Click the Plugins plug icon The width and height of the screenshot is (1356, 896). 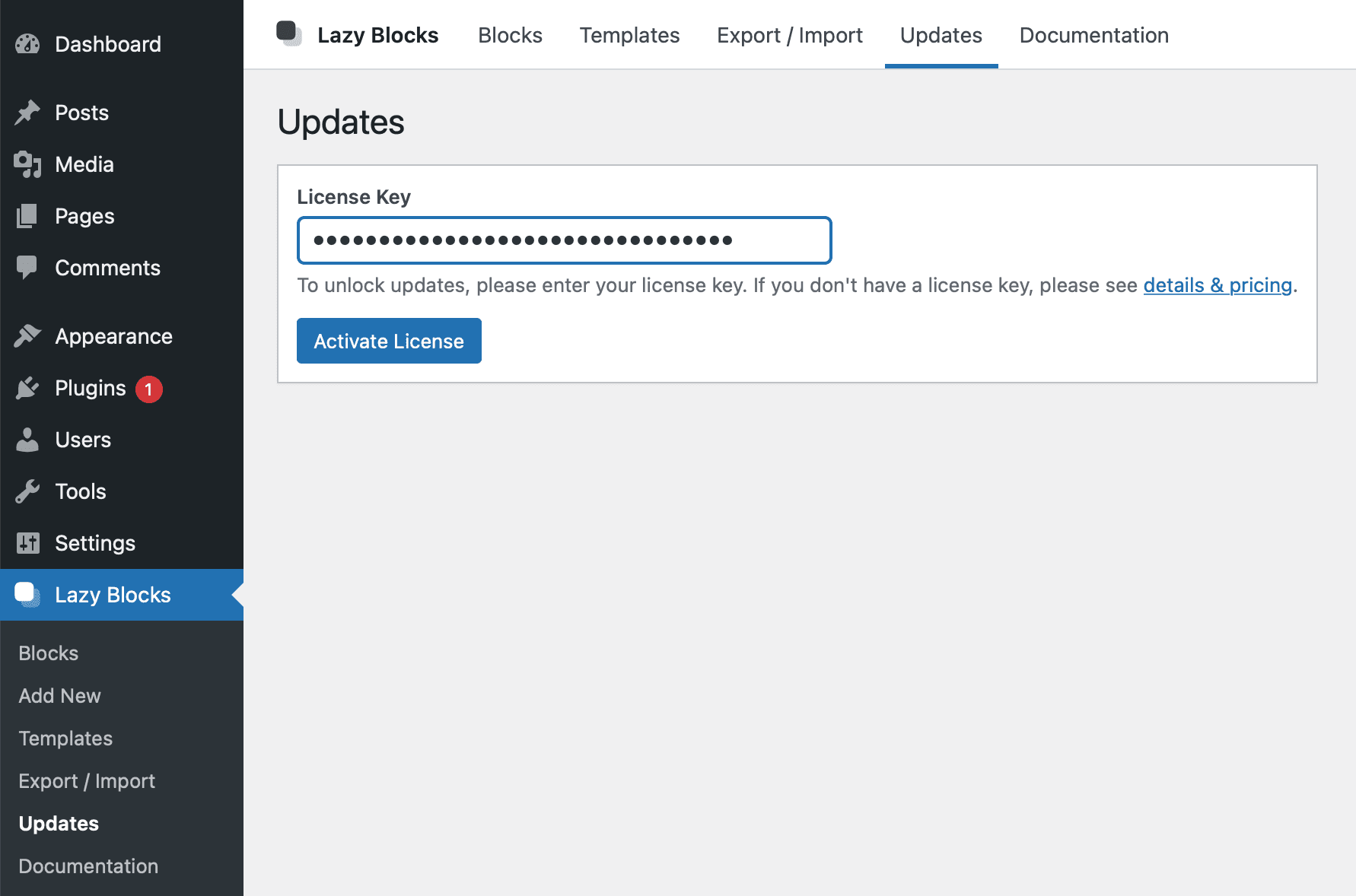click(27, 388)
